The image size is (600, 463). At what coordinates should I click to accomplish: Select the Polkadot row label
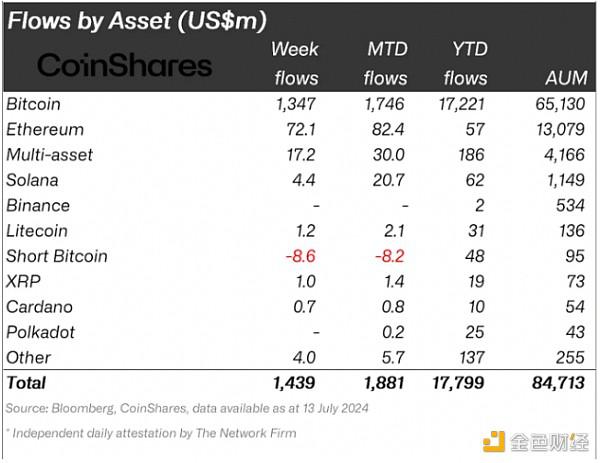coord(38,331)
